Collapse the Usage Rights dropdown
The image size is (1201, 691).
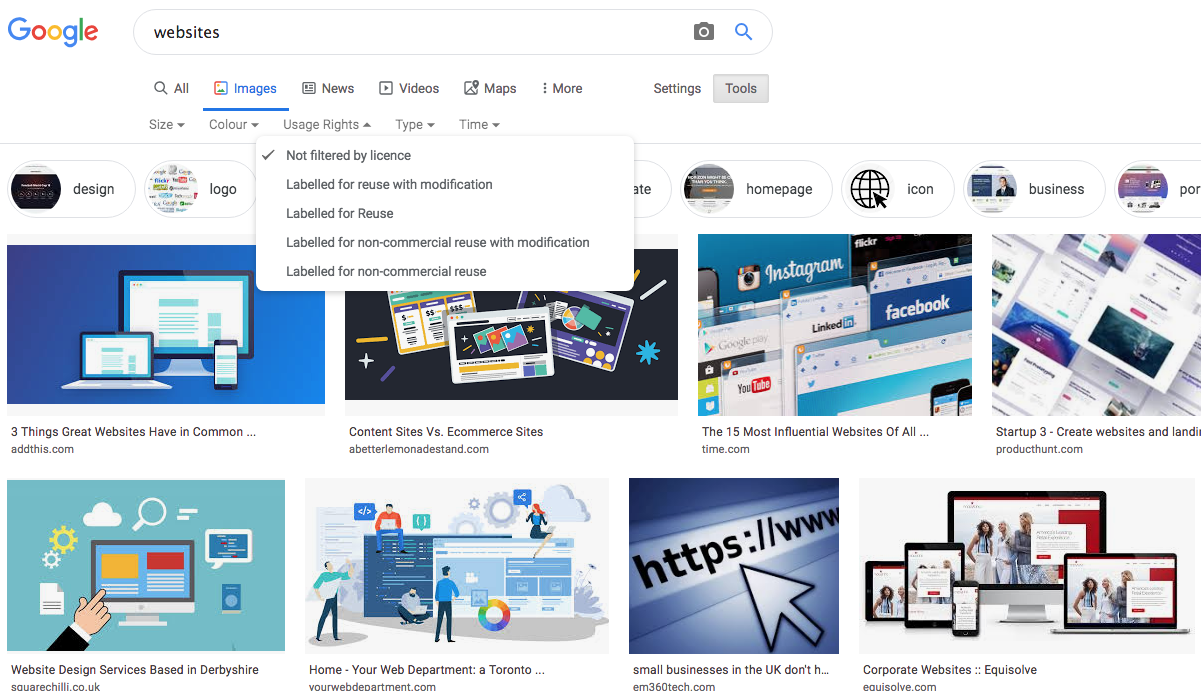pos(327,125)
